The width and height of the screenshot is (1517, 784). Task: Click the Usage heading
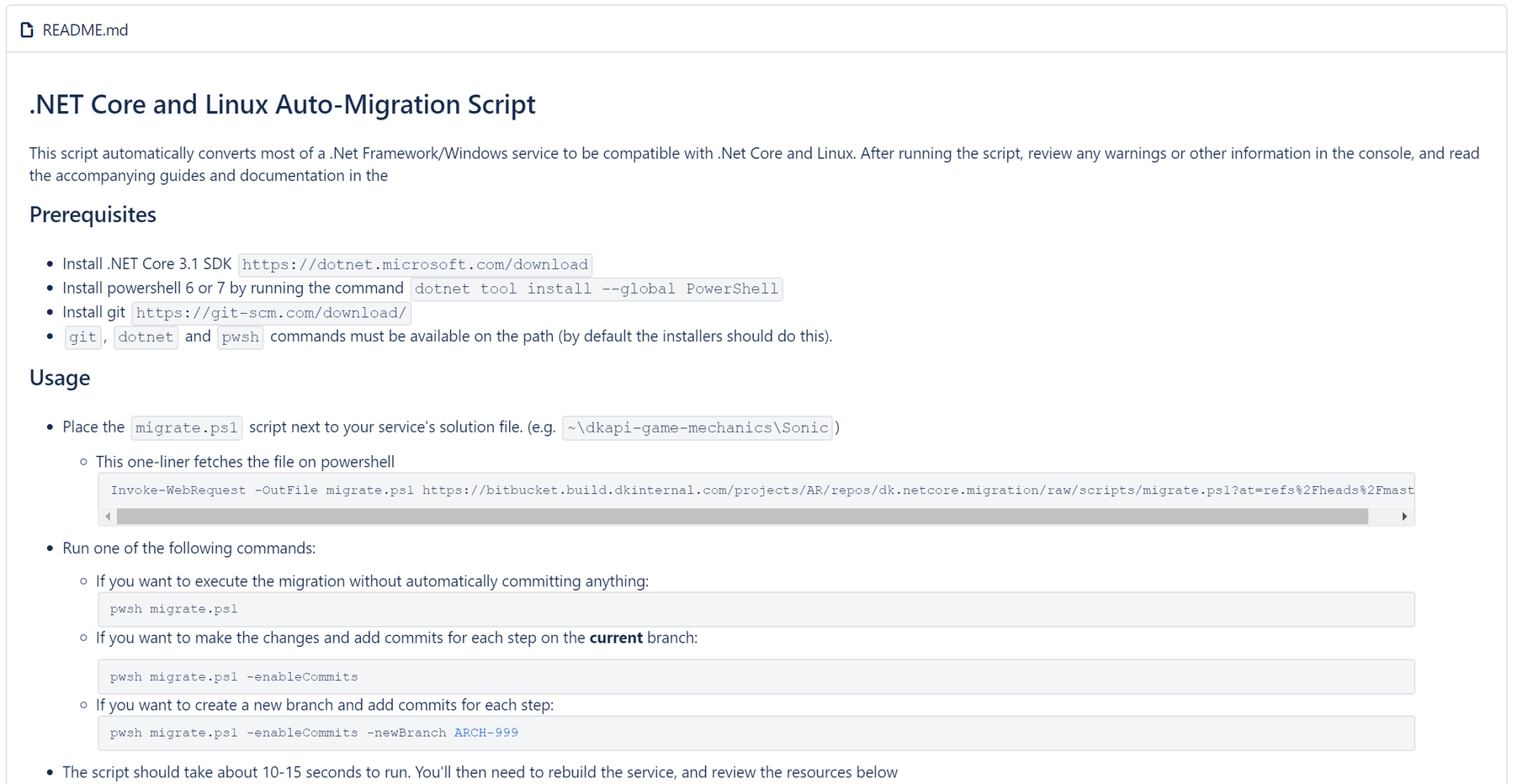pos(59,379)
